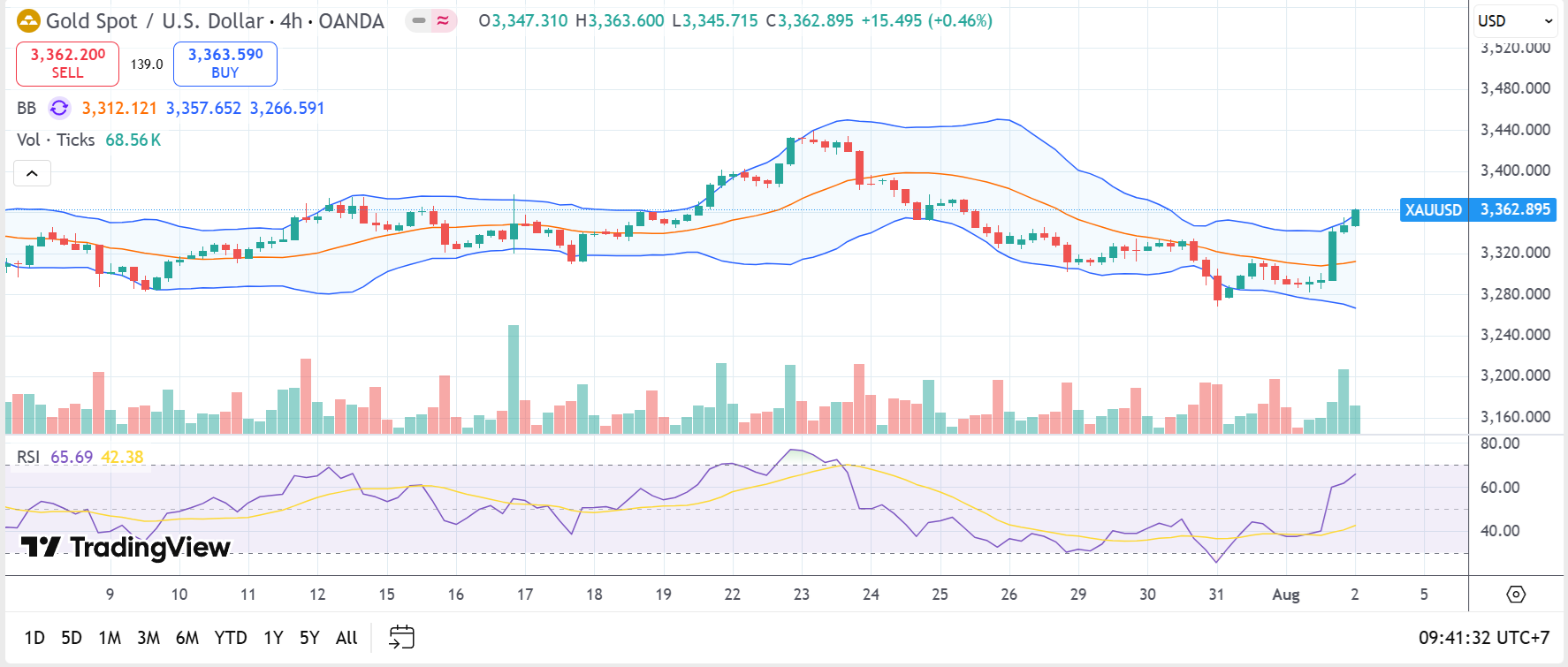
Task: Open the chart settings gear icon
Action: (1516, 594)
